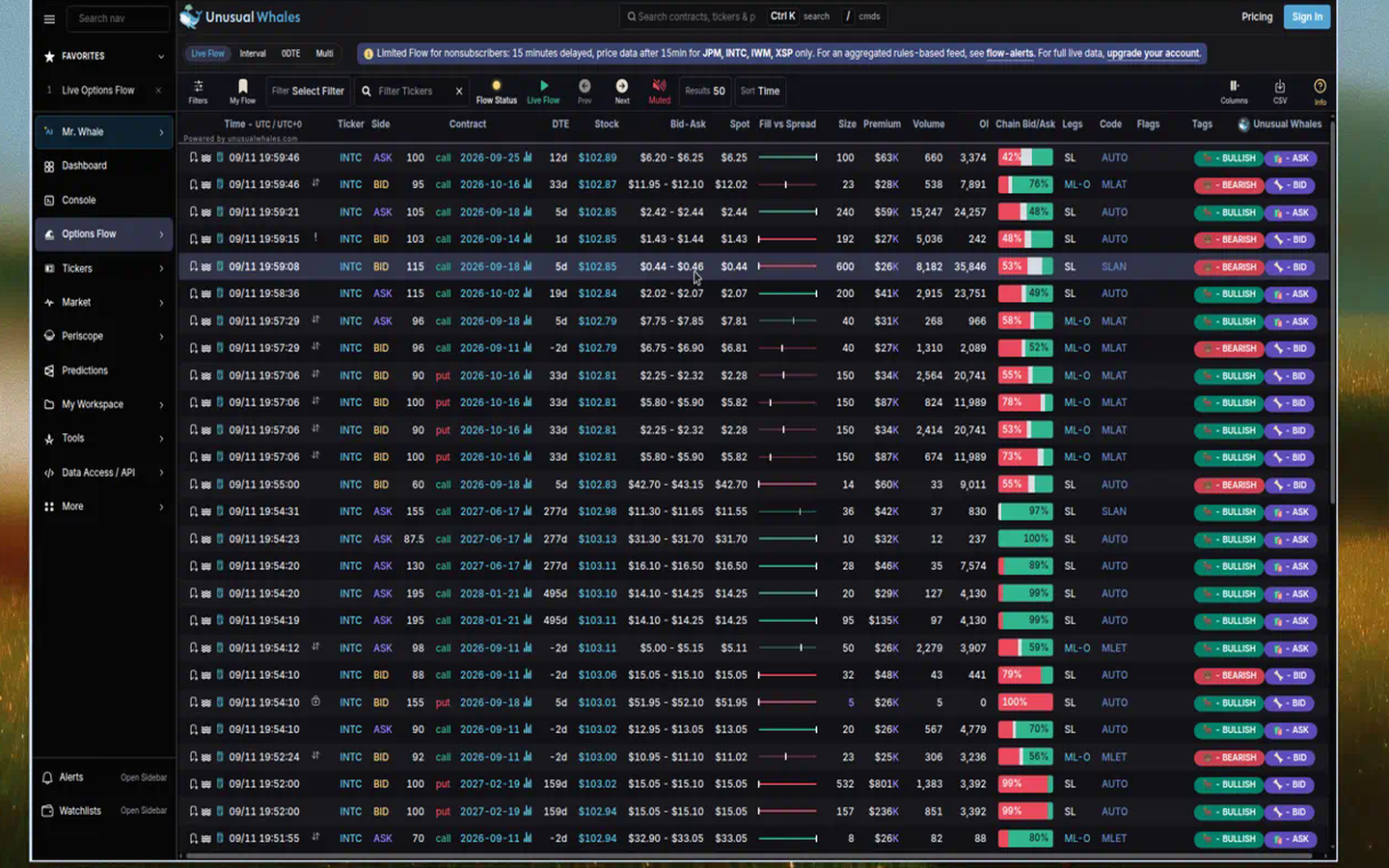The width and height of the screenshot is (1389, 868).
Task: Open the Sort Time dropdown
Action: click(x=760, y=92)
